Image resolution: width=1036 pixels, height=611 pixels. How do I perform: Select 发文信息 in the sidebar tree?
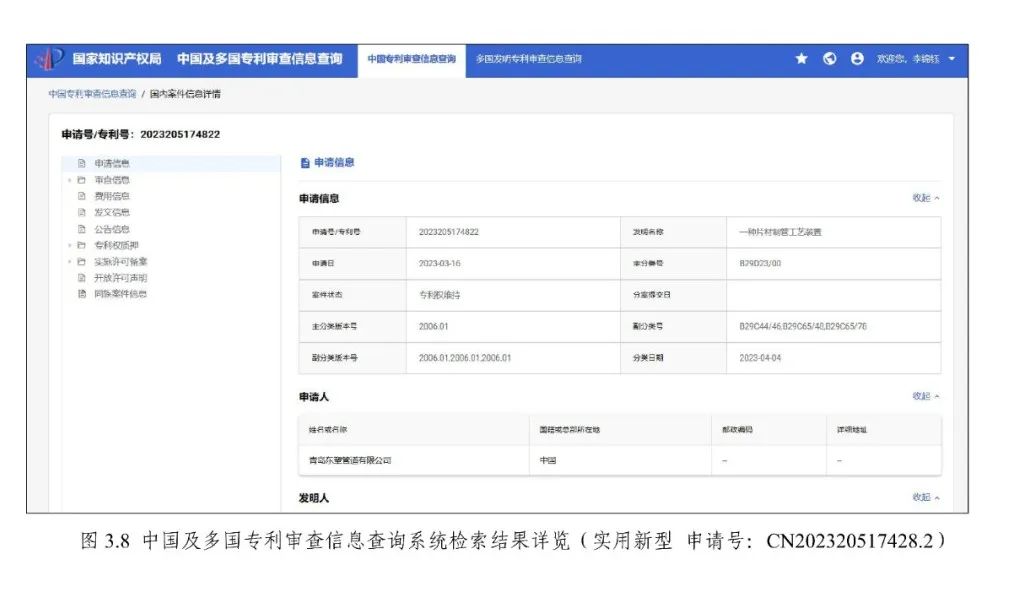112,212
